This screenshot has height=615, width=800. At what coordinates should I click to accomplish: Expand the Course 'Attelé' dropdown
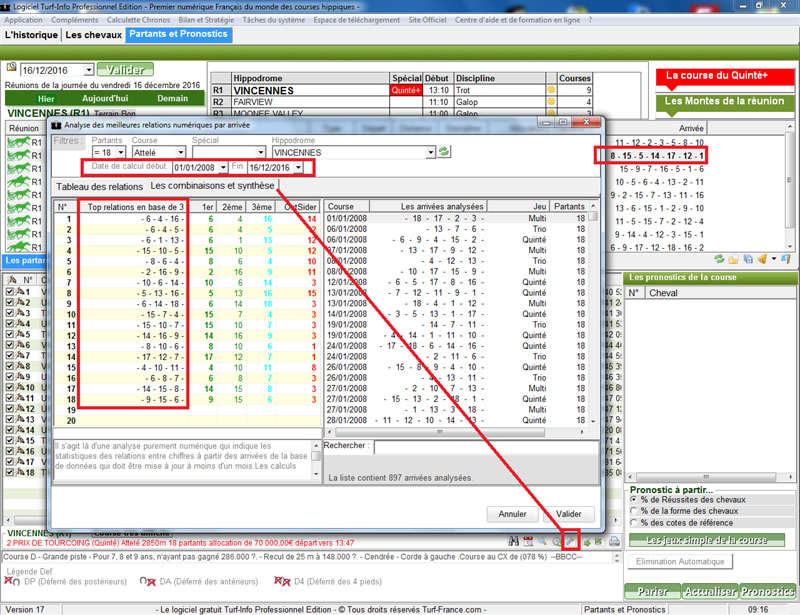[x=178, y=152]
